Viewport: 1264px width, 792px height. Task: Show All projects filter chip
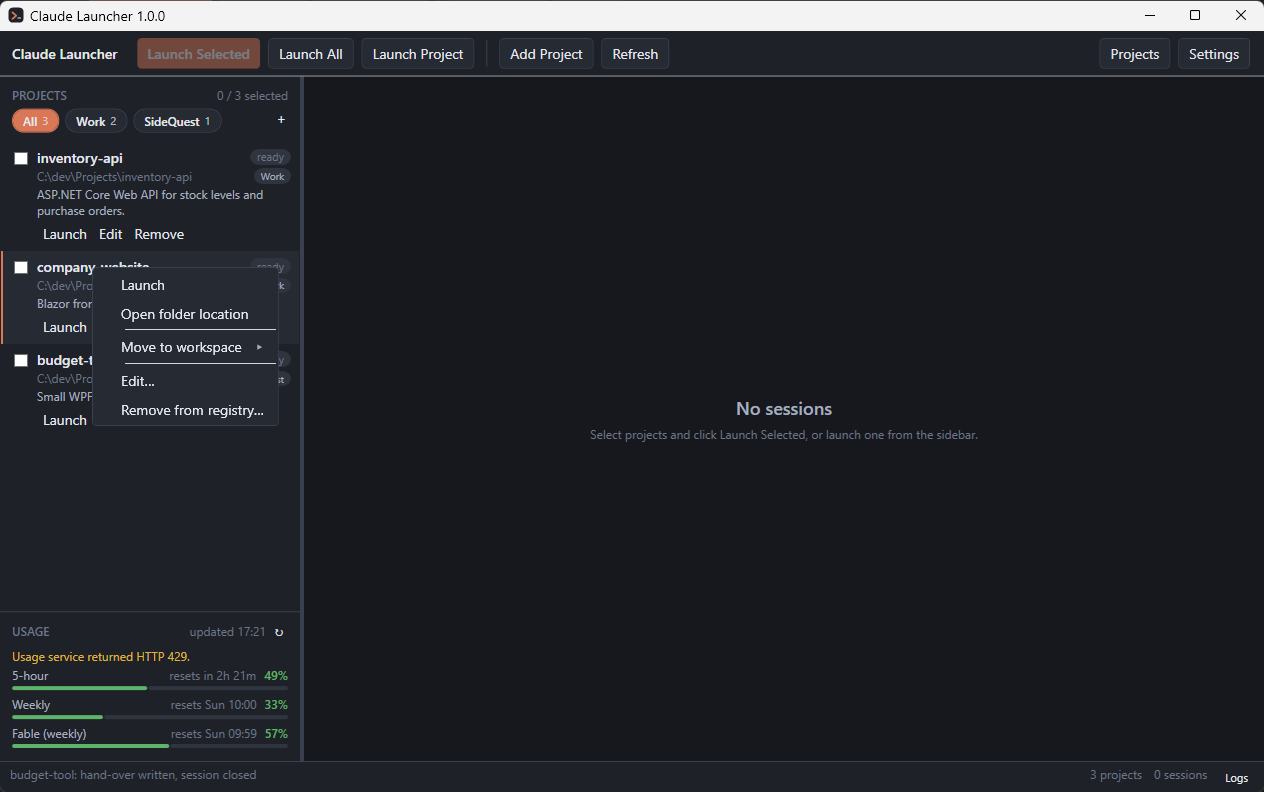click(35, 121)
